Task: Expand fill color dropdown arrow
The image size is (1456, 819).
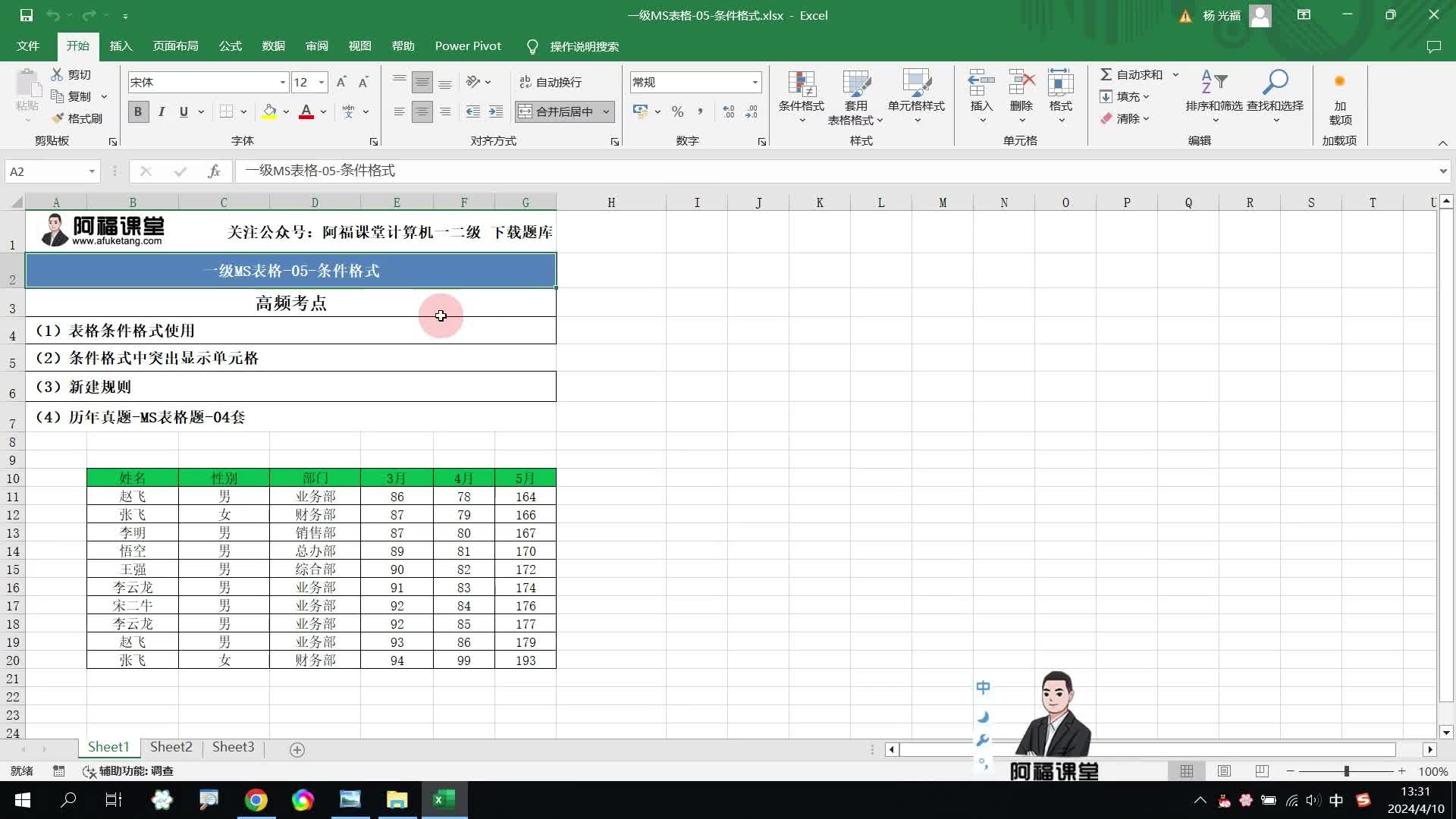Action: pyautogui.click(x=286, y=111)
